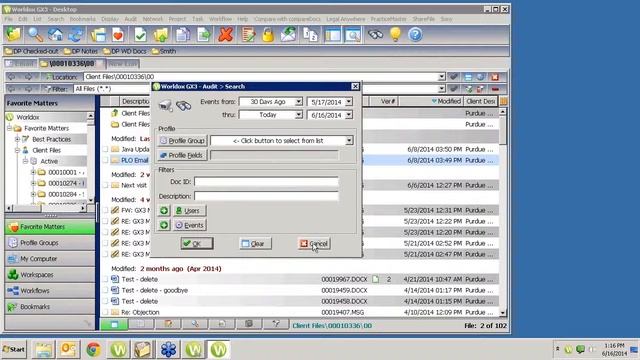Viewport: 640px width, 360px height.
Task: Click the binoculars icon inside Audit Search dialog
Action: pyautogui.click(x=184, y=106)
